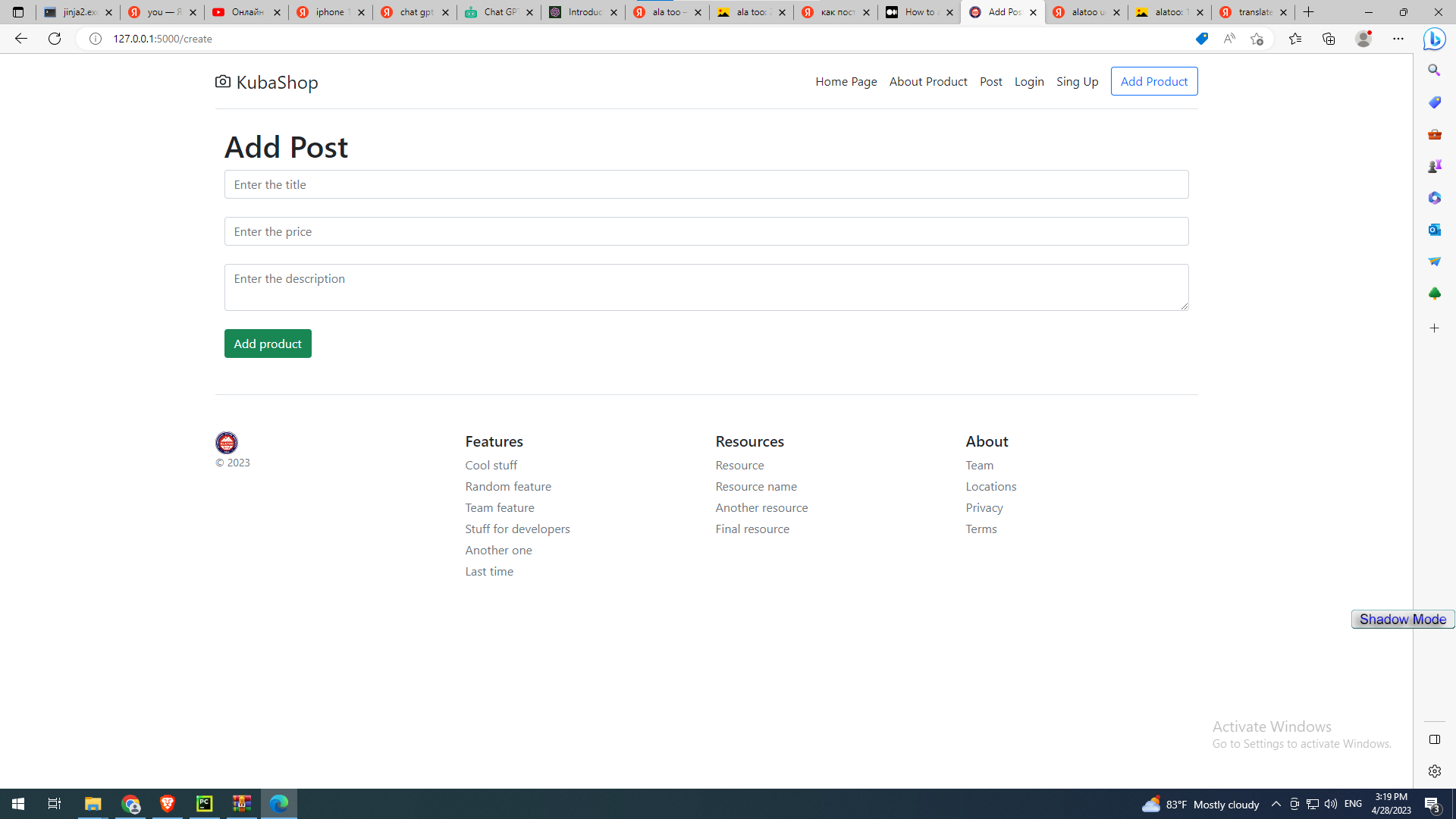
Task: Select the Sing Up menu item
Action: [x=1077, y=81]
